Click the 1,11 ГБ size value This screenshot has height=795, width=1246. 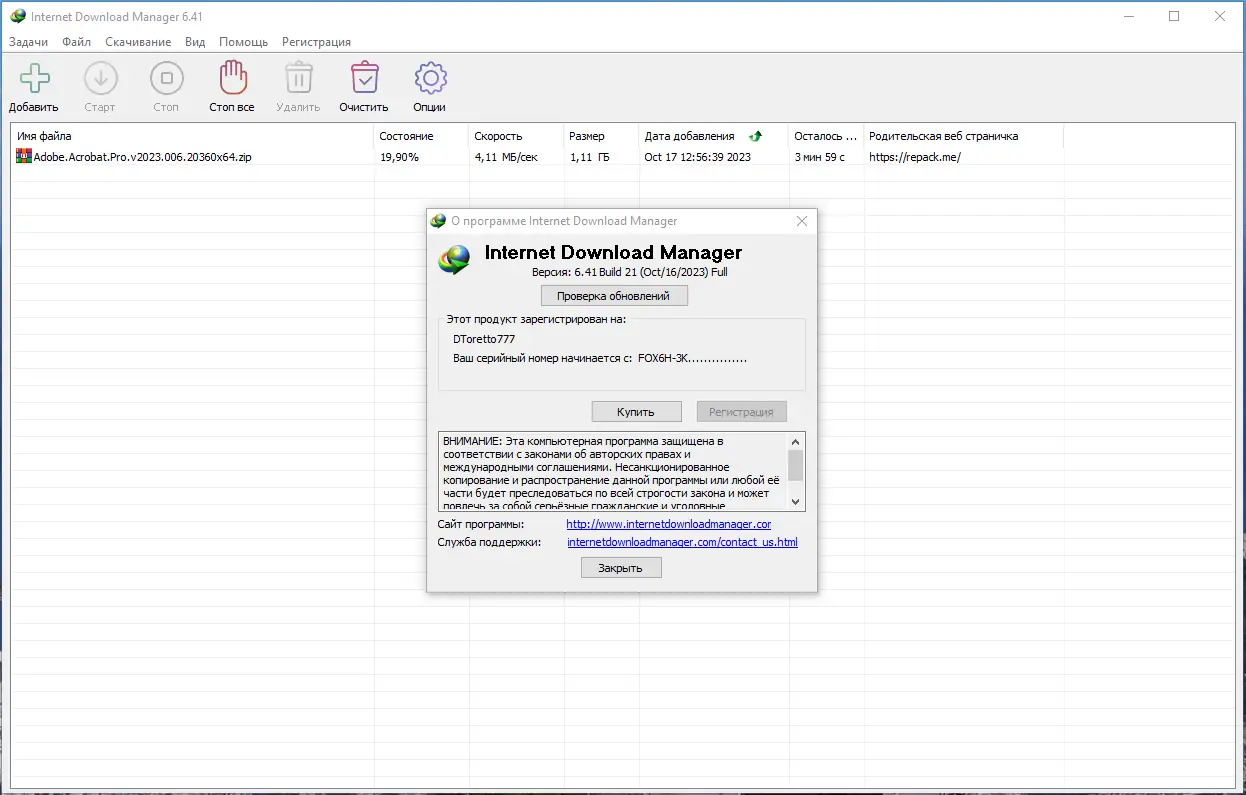[x=589, y=157]
